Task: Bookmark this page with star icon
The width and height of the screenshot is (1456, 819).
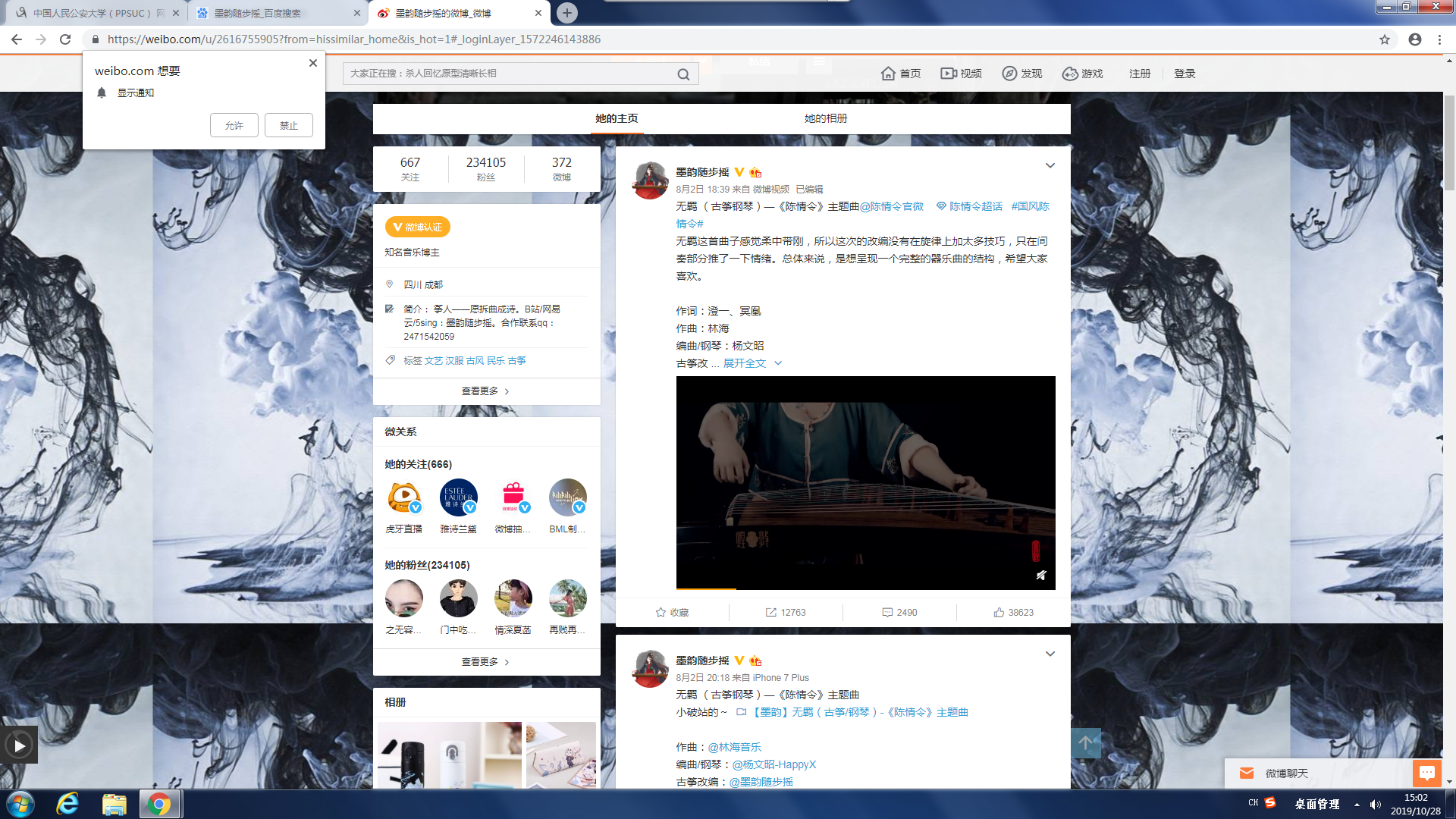Action: (1385, 39)
